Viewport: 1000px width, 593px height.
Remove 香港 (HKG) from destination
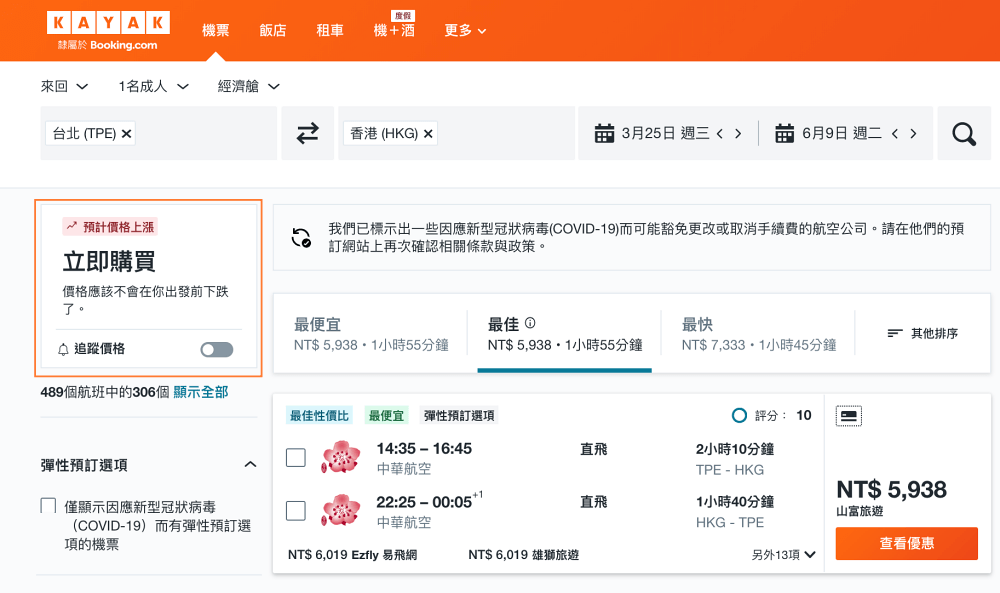(x=428, y=133)
